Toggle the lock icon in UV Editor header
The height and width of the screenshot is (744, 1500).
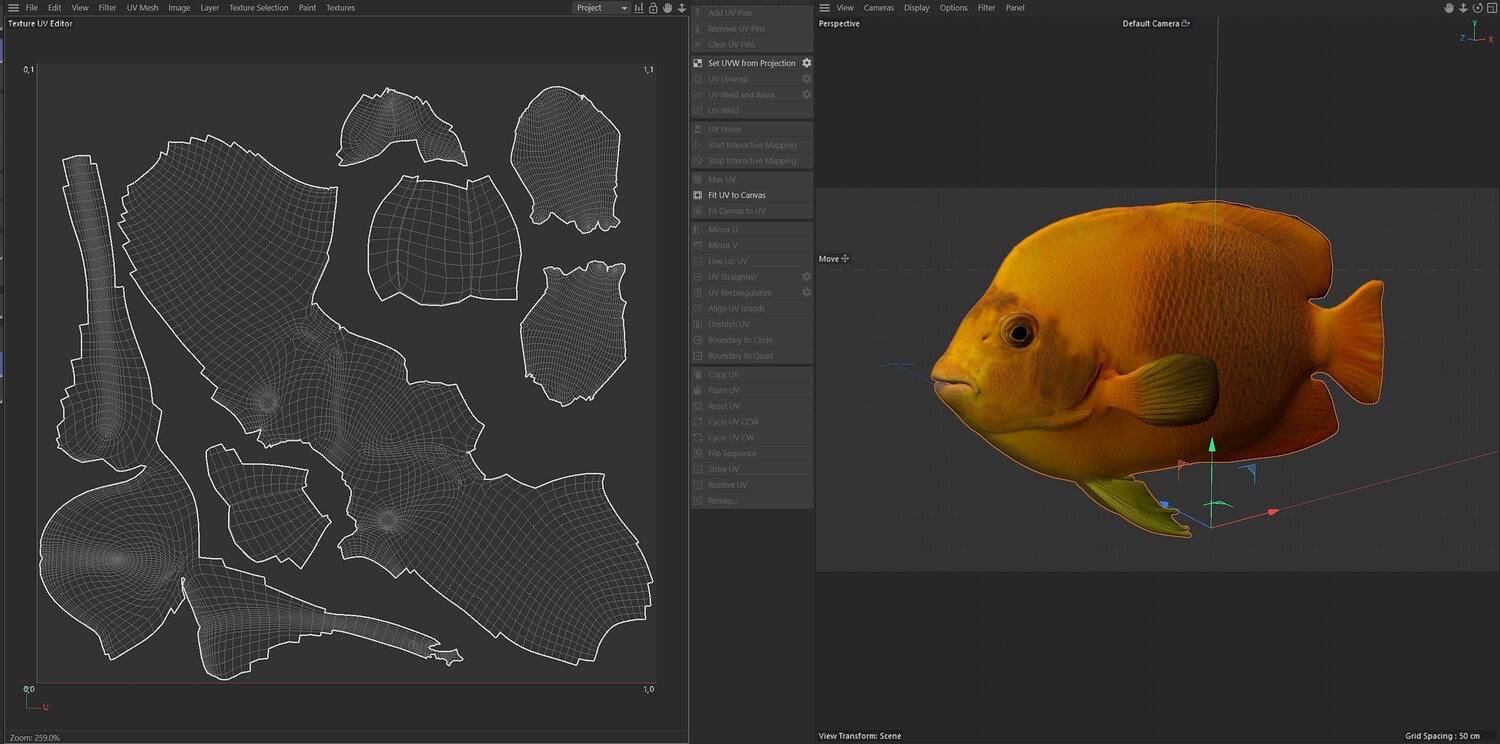653,8
